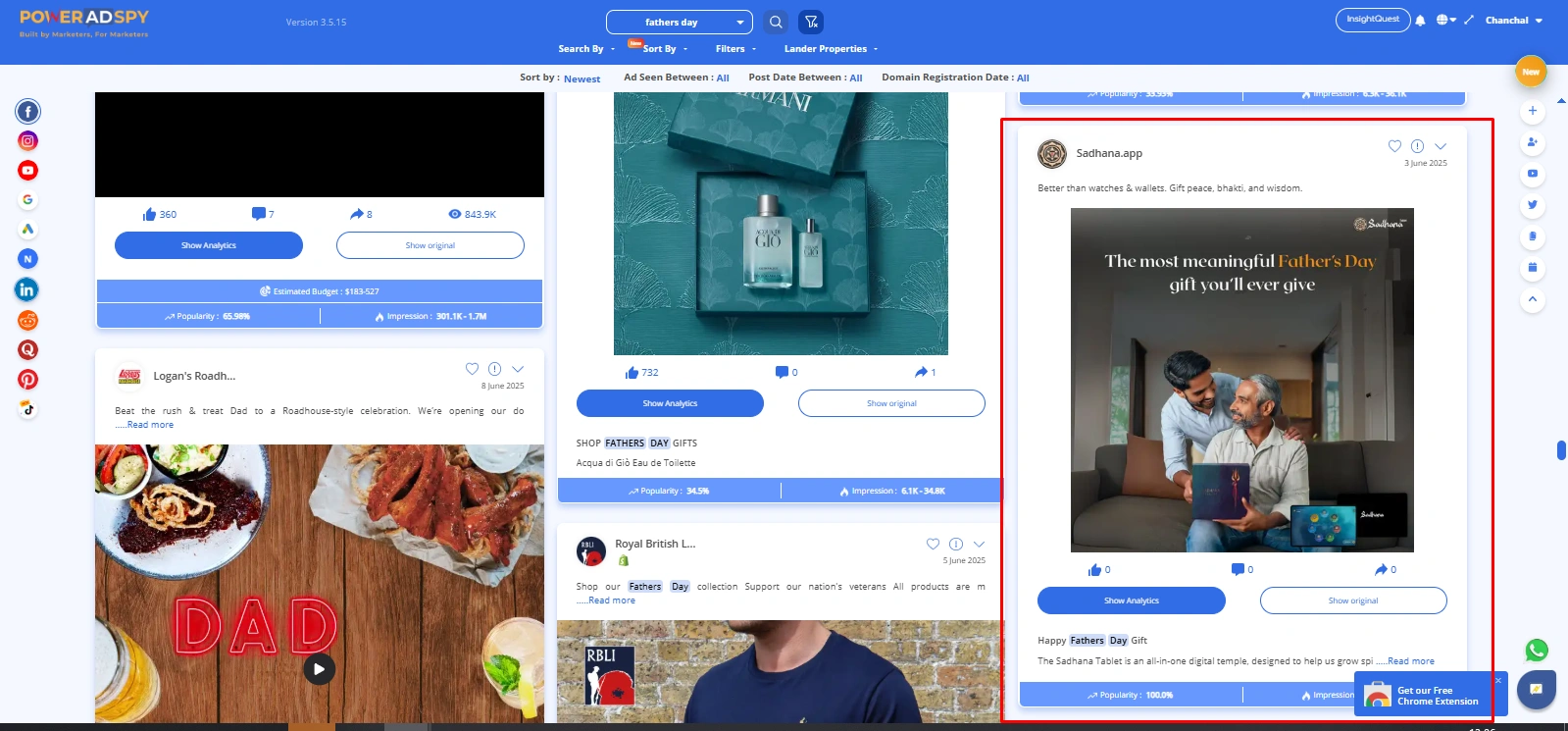Click the collapse up-arrow icon in right sidebar

(x=1532, y=299)
